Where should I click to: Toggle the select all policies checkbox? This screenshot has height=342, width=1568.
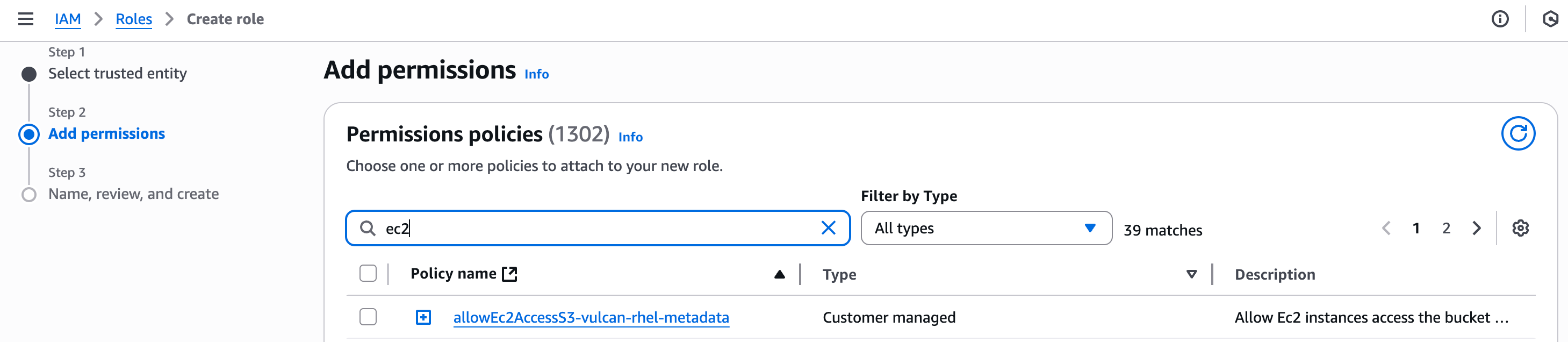368,274
